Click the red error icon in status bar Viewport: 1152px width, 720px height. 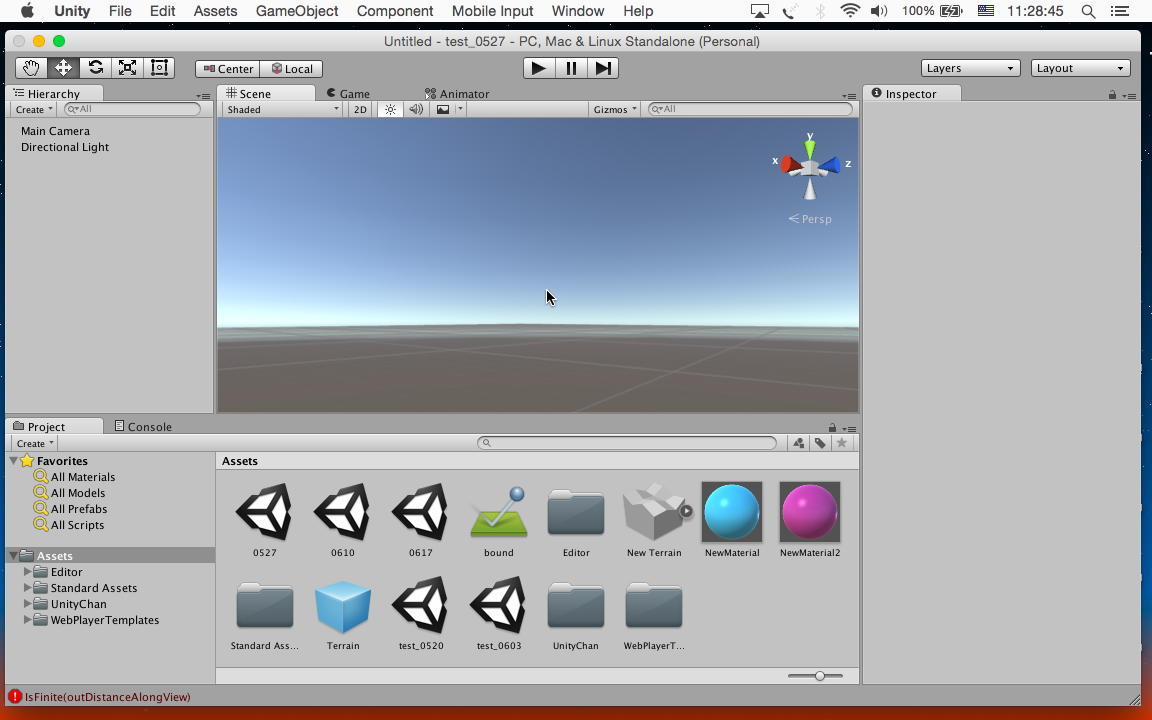click(15, 697)
